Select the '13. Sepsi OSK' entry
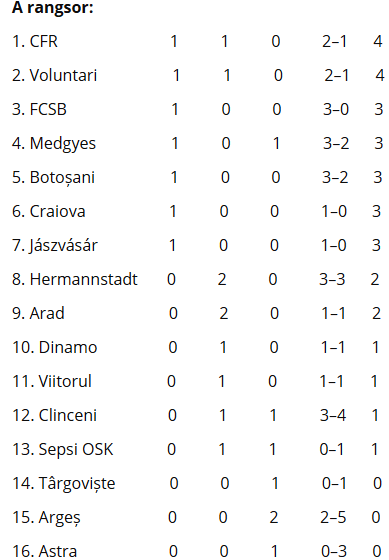This screenshot has height=560, width=389. coord(63,449)
